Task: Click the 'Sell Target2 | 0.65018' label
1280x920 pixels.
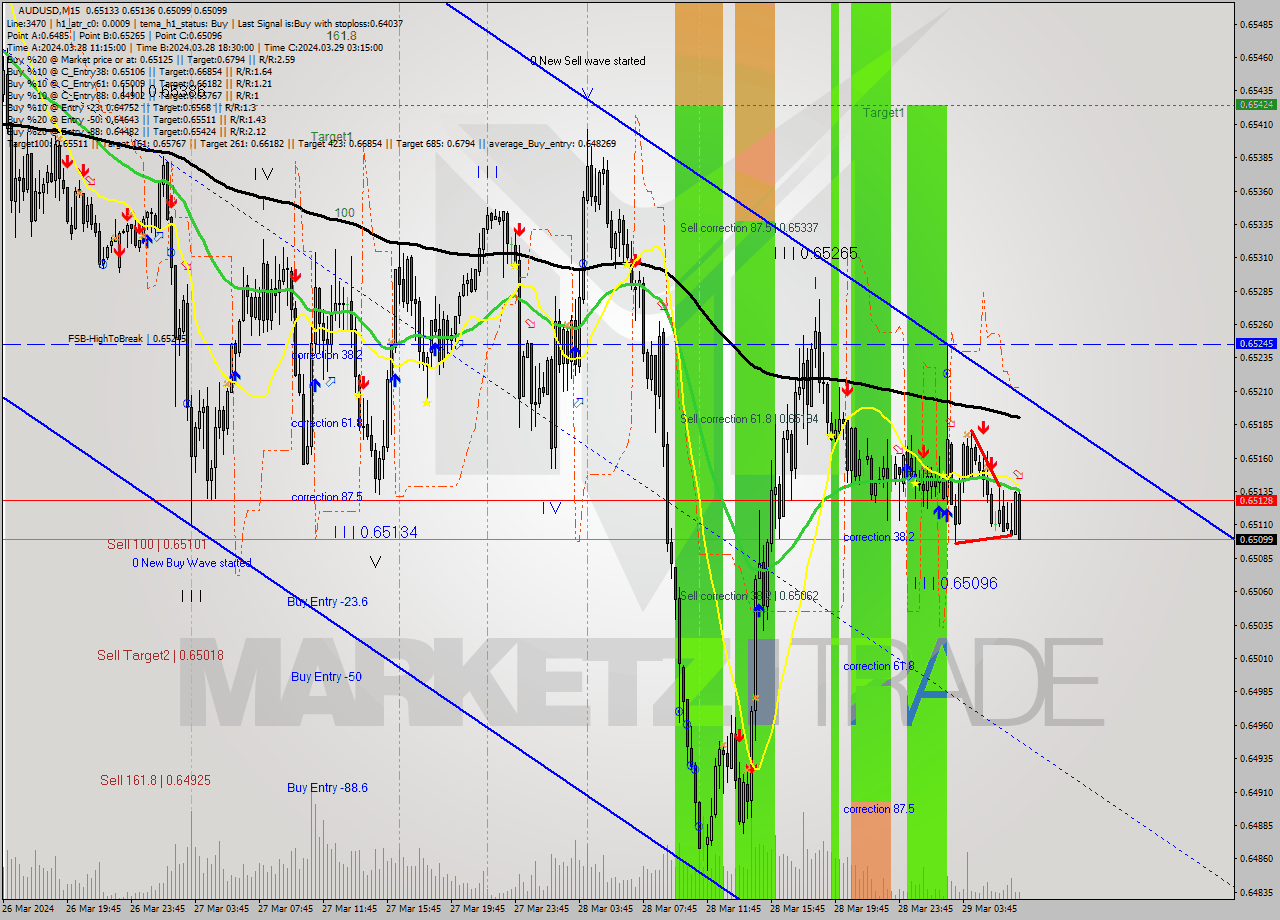Action: [160, 656]
